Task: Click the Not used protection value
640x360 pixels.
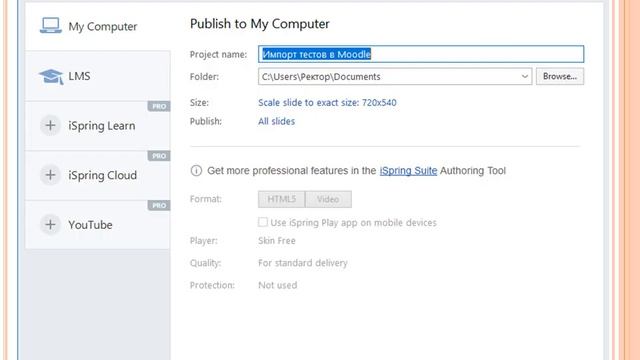Action: tap(278, 285)
